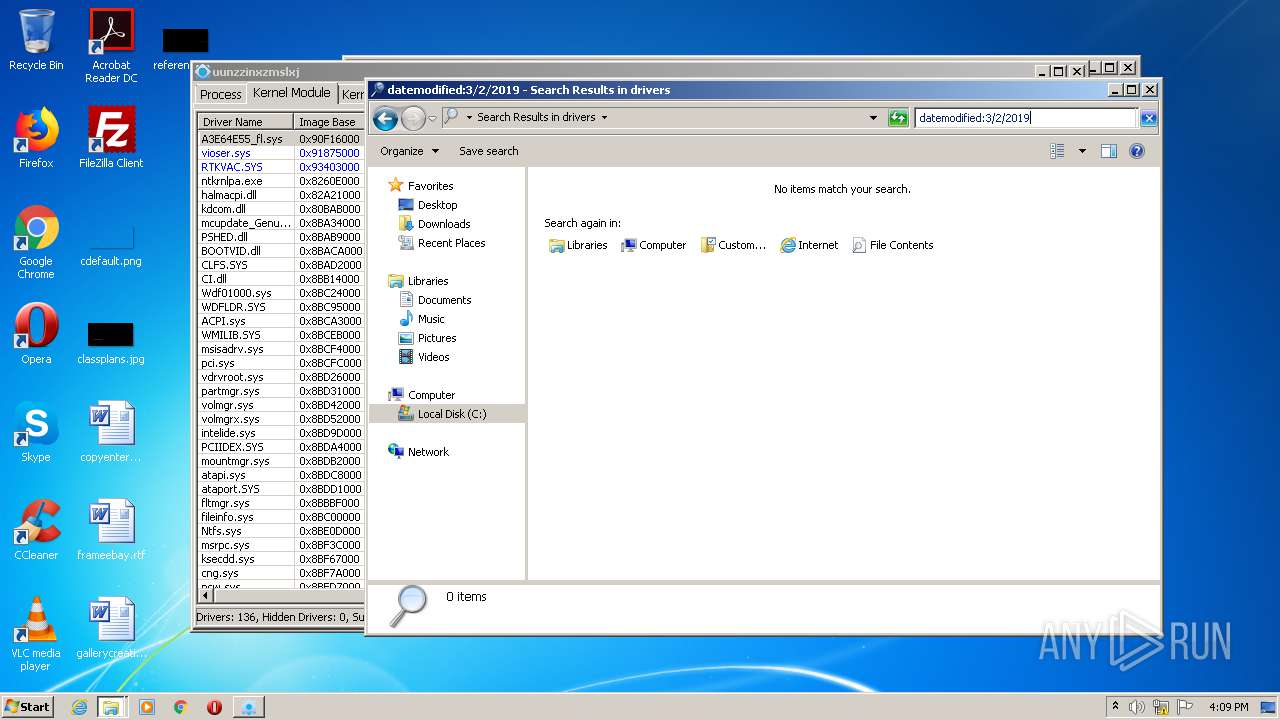Search again on the Internet
This screenshot has height=720, width=1280.
(x=810, y=245)
